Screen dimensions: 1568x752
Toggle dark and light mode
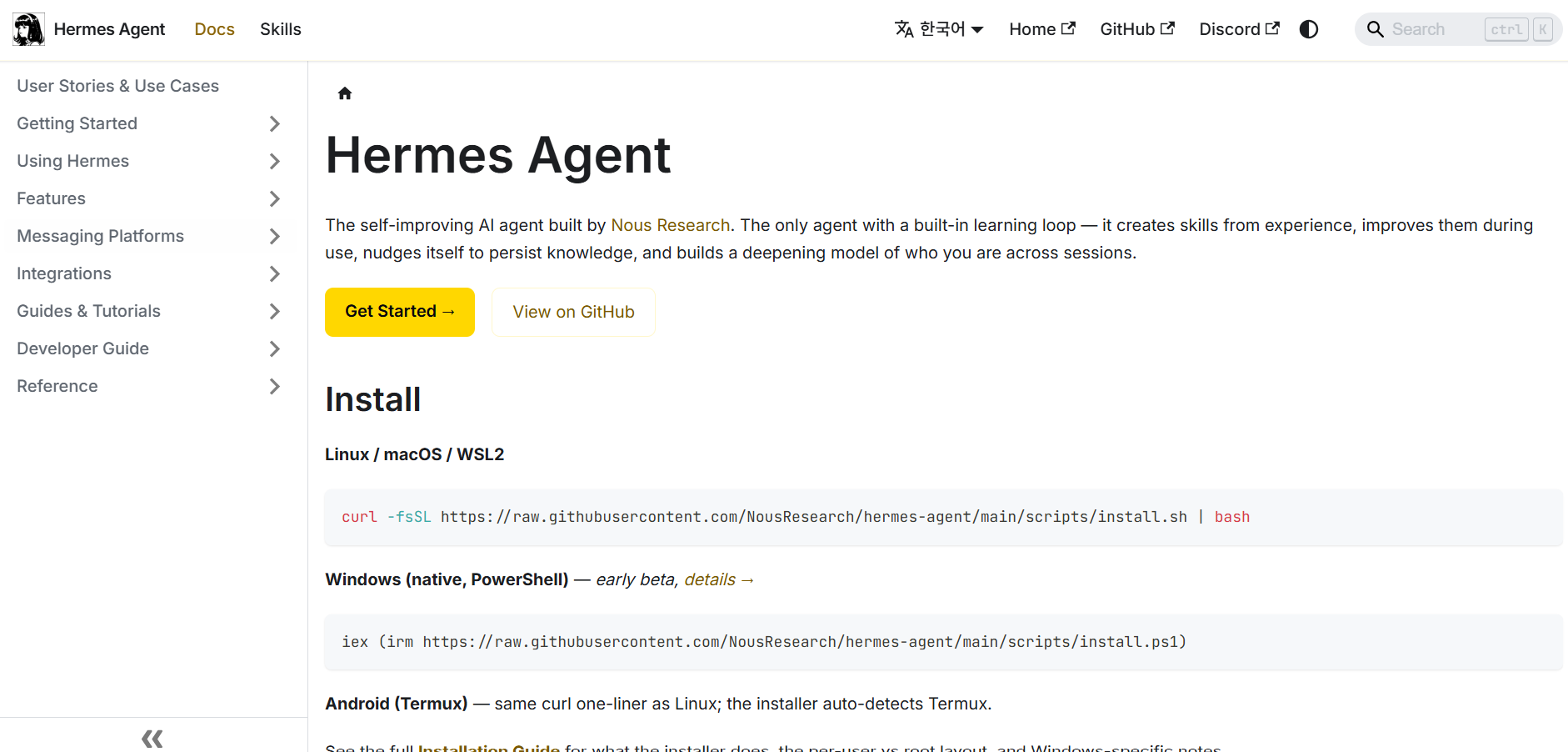click(1309, 29)
